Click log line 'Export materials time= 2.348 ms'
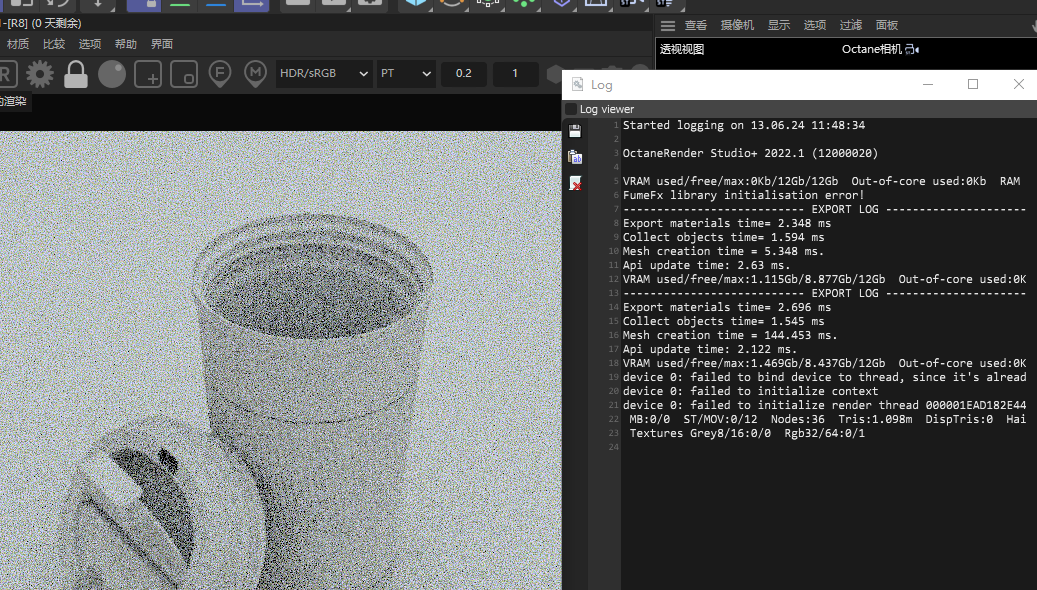Screen dimensions: 1037x590 point(726,223)
